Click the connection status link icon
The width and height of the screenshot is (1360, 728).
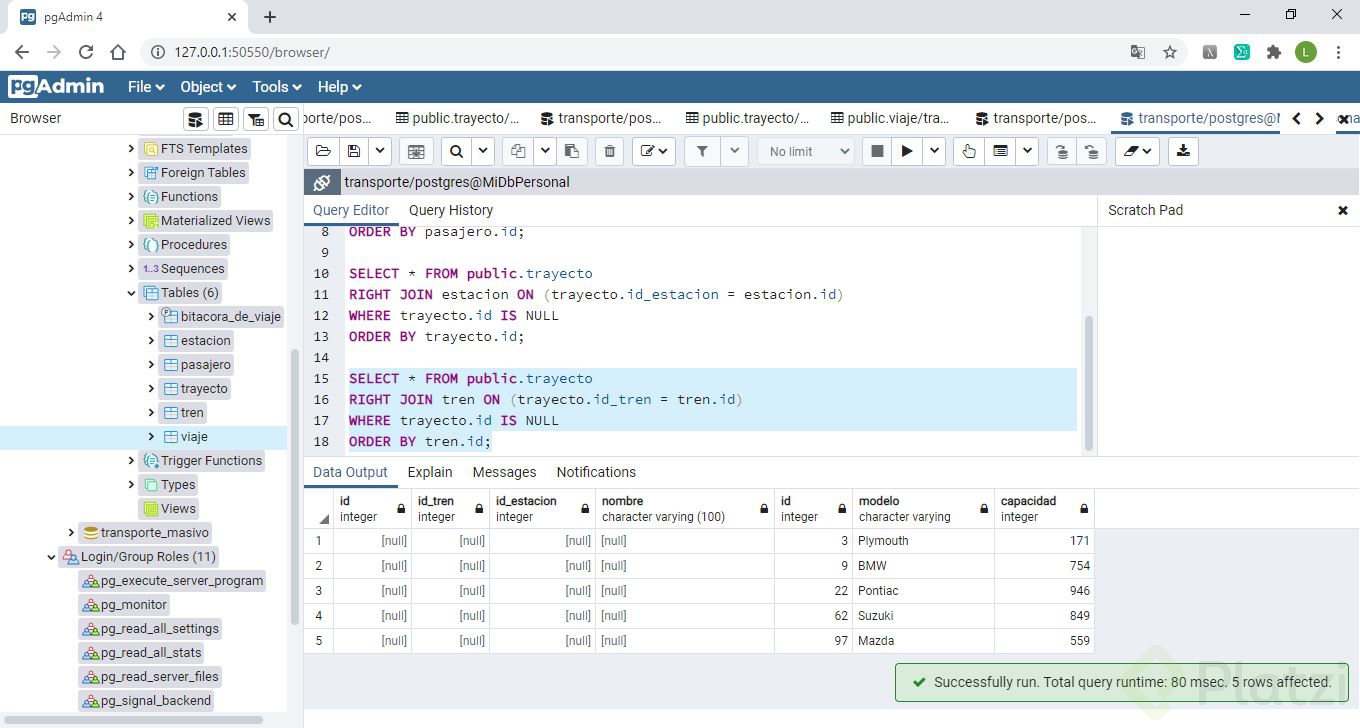321,182
